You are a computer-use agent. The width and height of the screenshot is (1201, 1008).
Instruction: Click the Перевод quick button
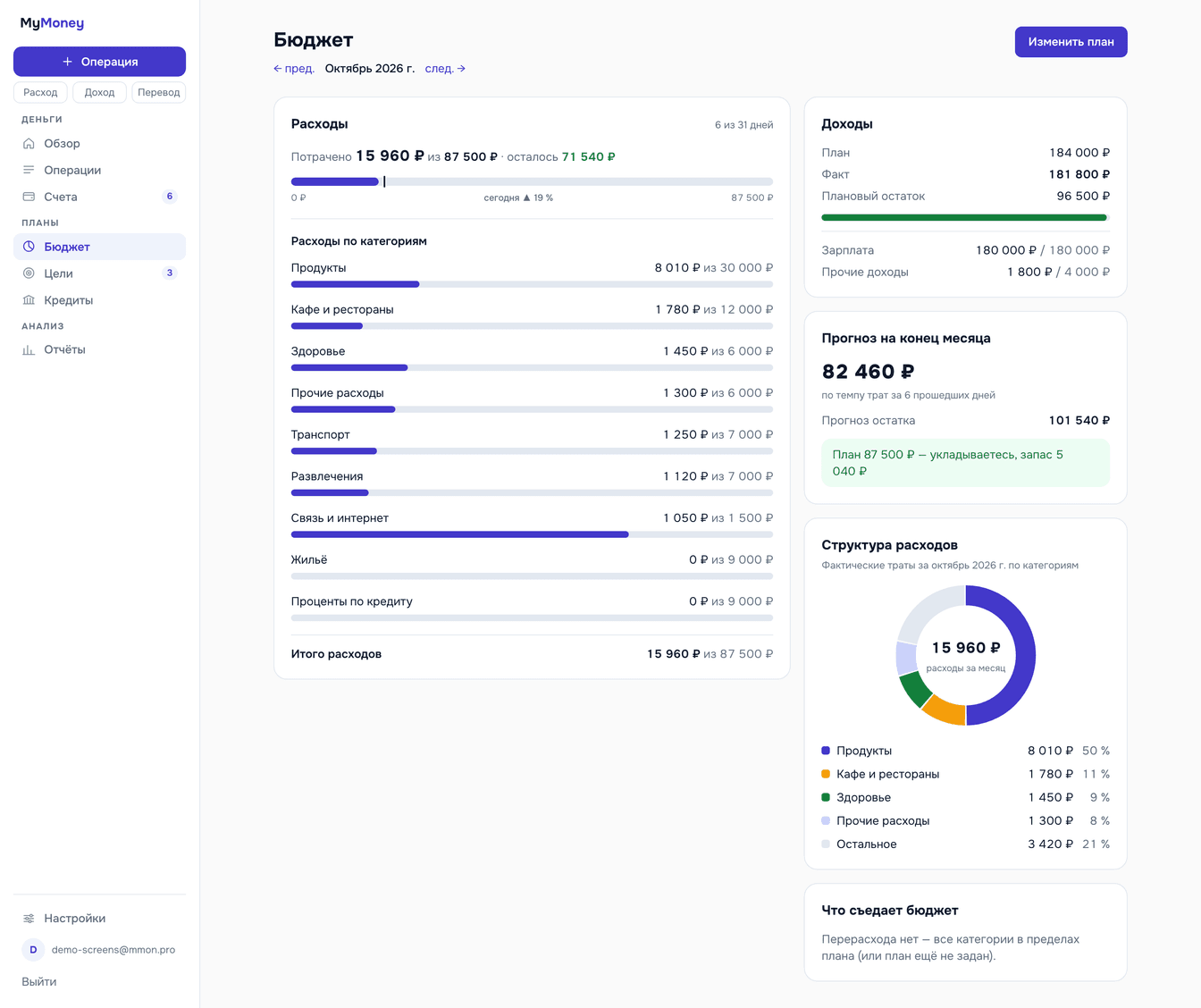click(x=159, y=92)
